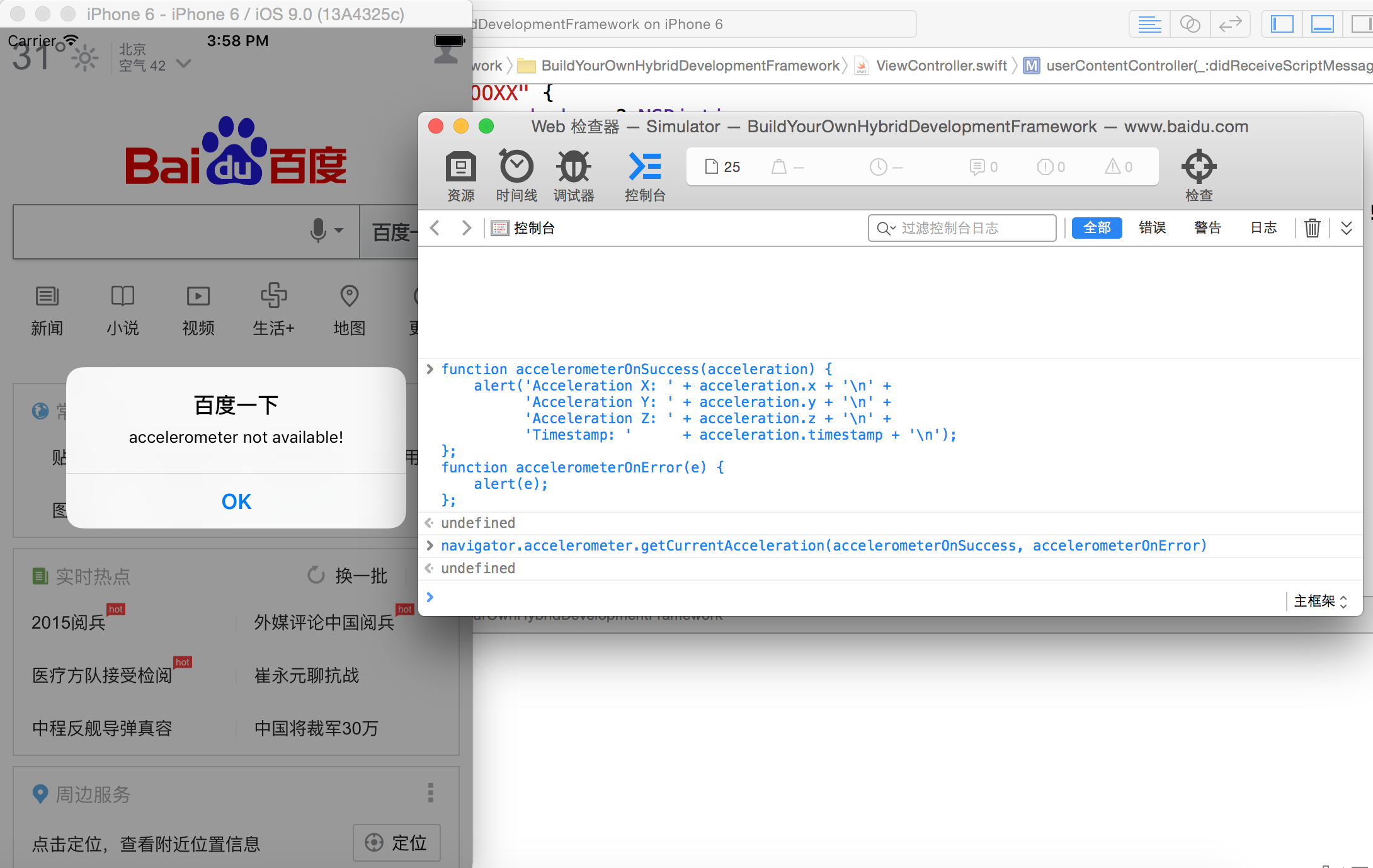Open the 资源 (Resources) tab in Web Inspector

coord(461,176)
